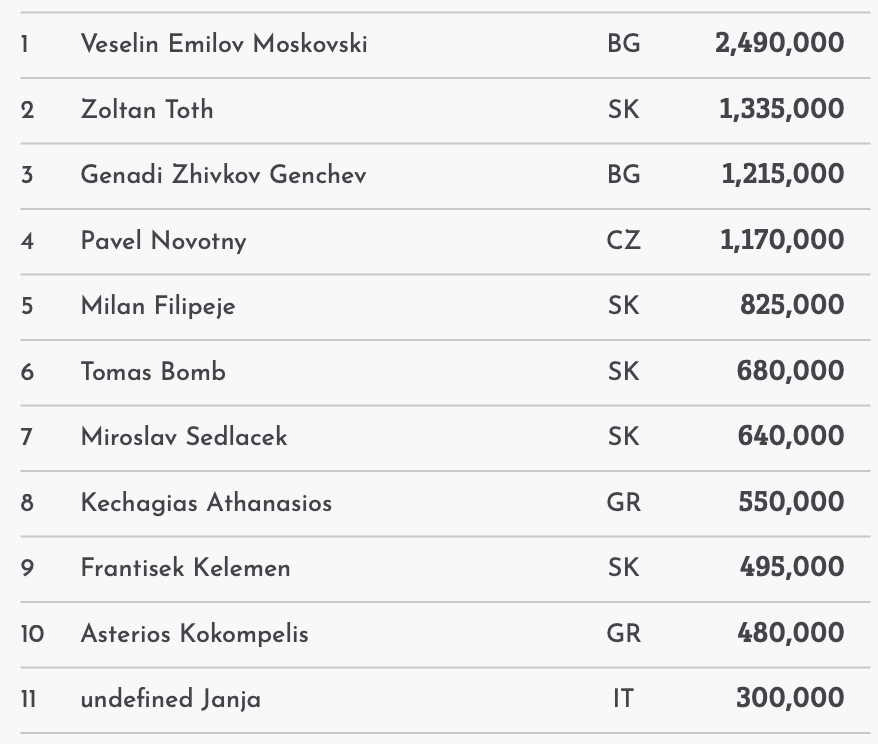Select Kechagias Athanasios in the list
The image size is (878, 744).
(206, 503)
